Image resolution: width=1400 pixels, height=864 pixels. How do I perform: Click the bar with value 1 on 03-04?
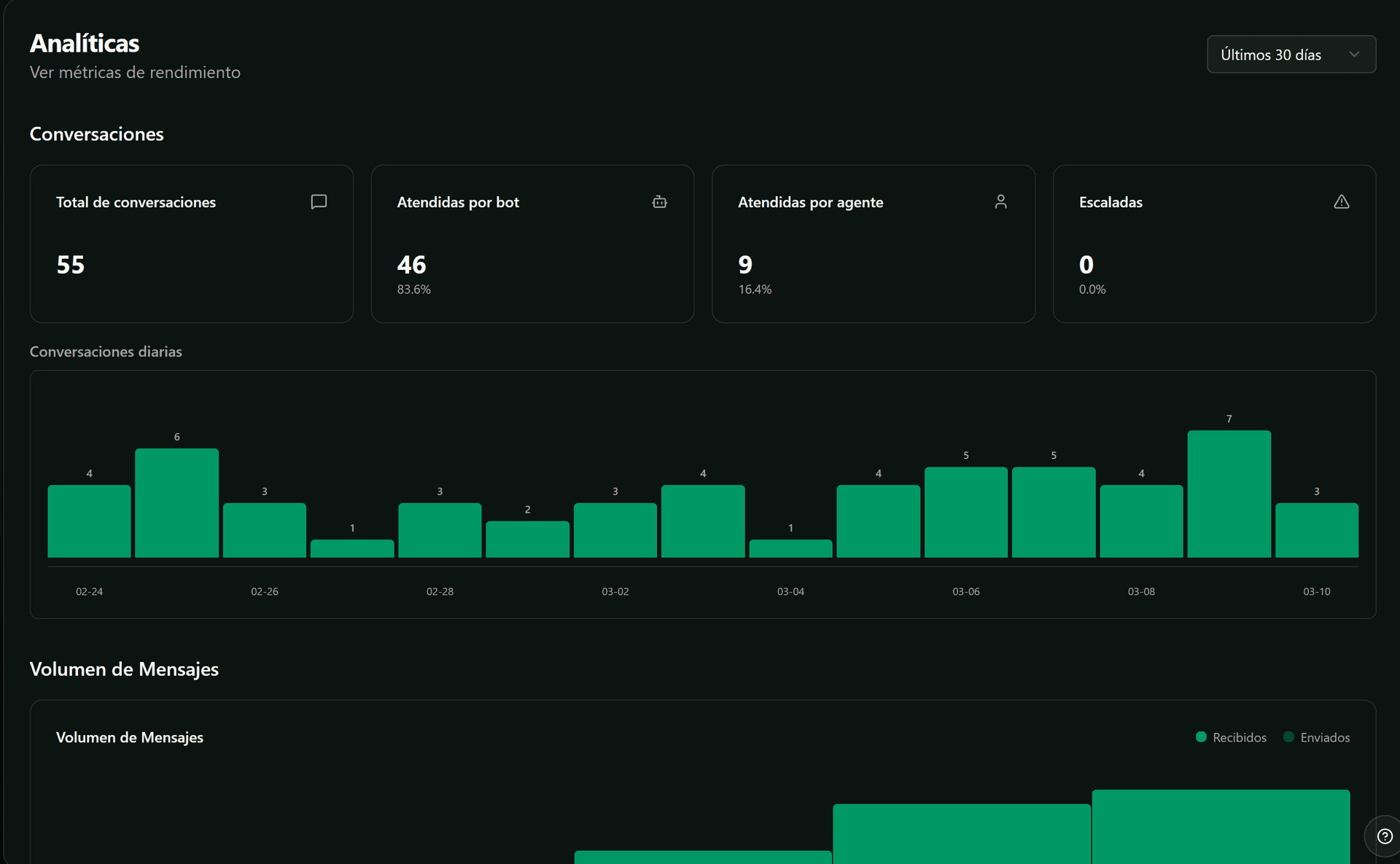coord(790,548)
